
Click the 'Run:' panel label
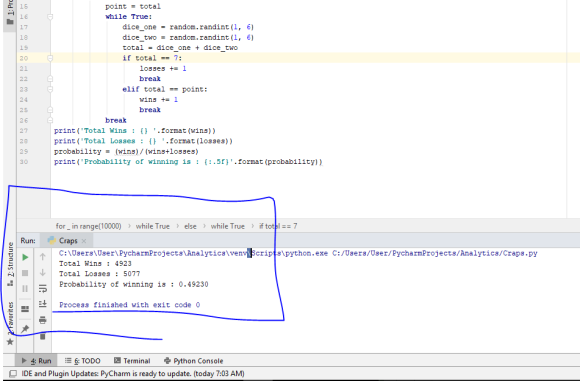tap(28, 241)
